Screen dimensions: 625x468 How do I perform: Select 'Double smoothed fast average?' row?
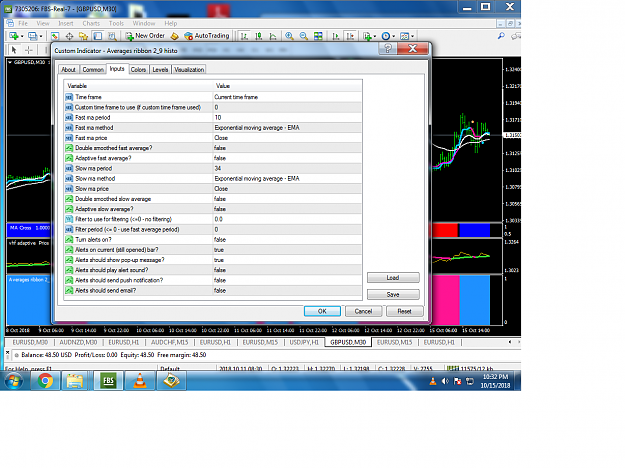tap(213, 148)
